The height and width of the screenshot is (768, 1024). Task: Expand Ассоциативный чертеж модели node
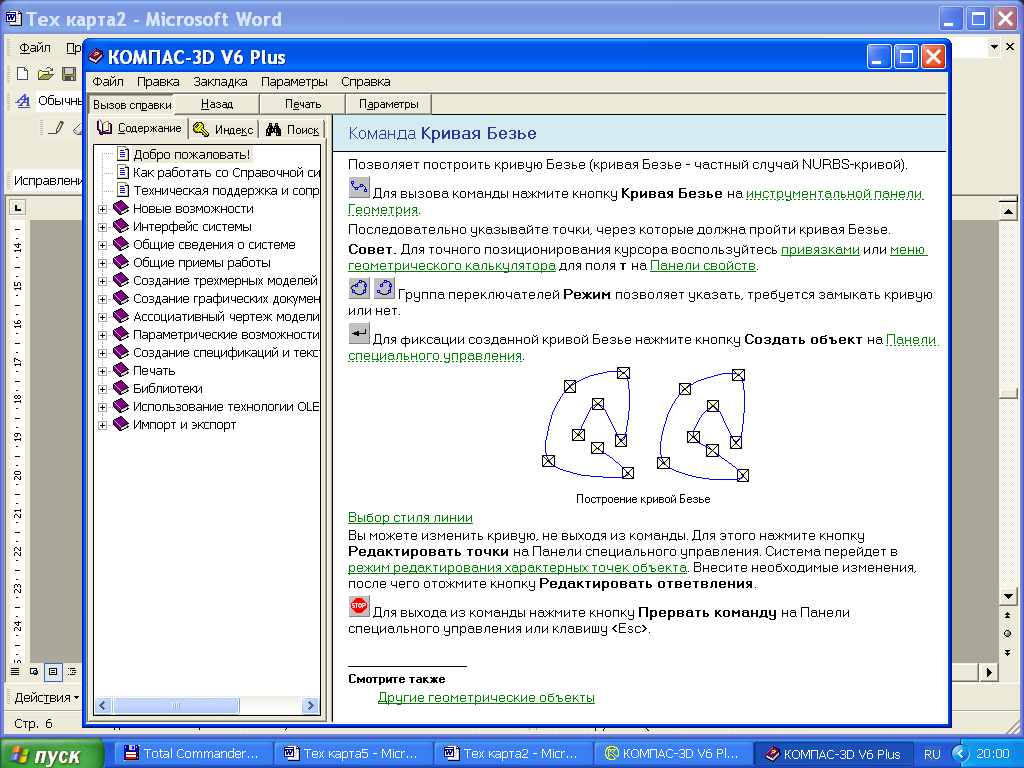point(103,317)
